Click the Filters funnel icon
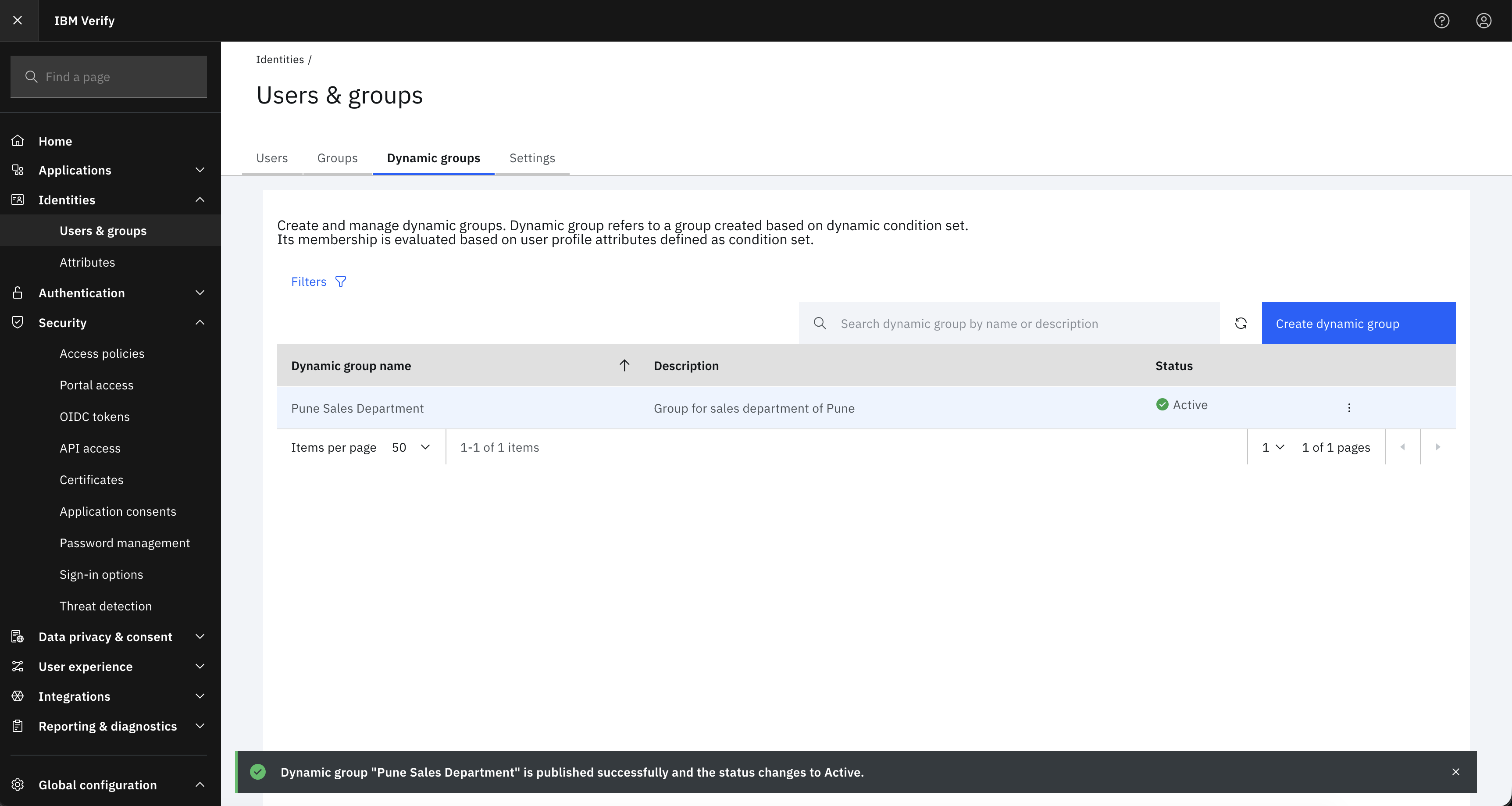The width and height of the screenshot is (1512, 806). pos(340,282)
